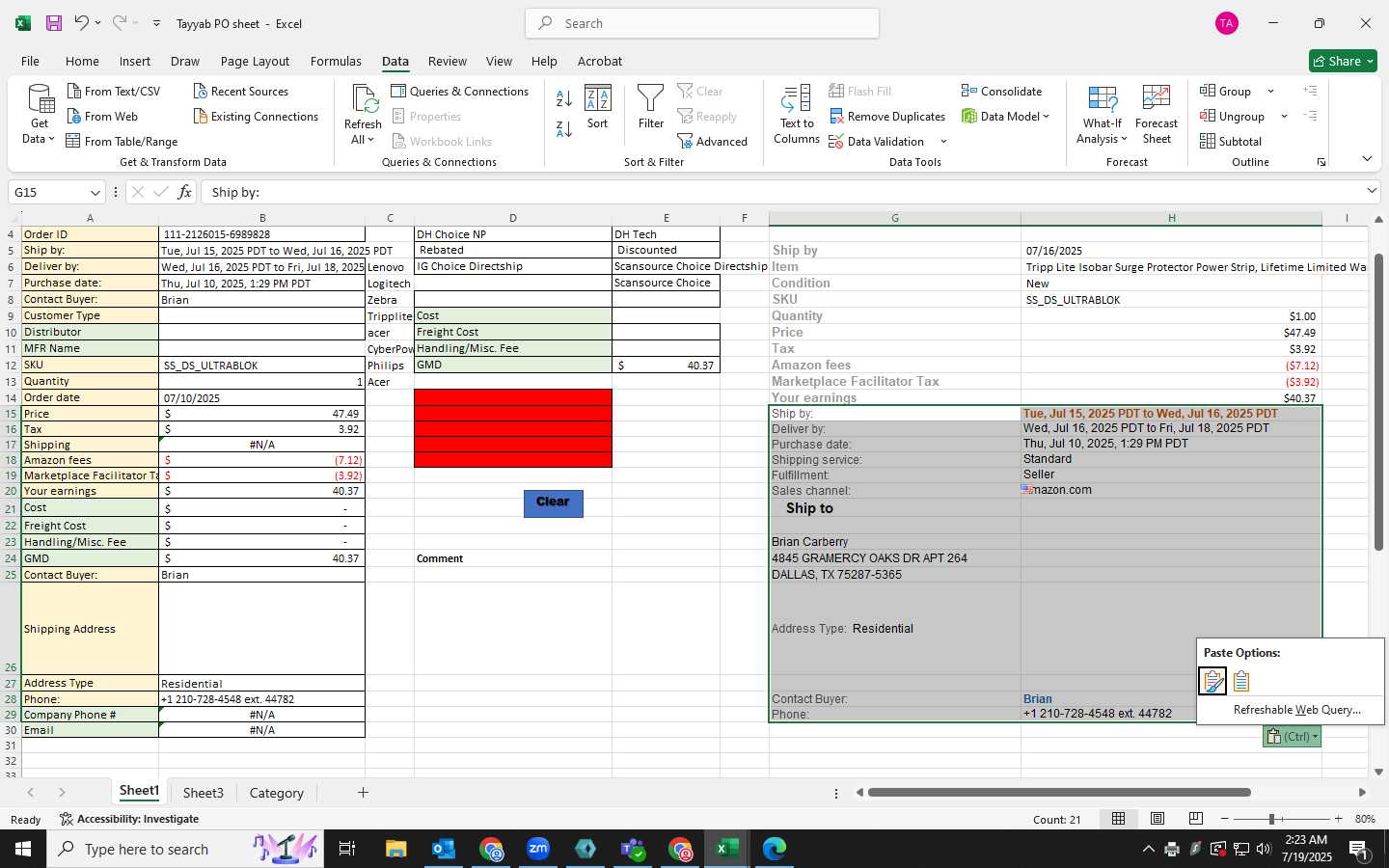Screen dimensions: 1389x868
Task: Click the zoom out minus button
Action: click(1224, 819)
